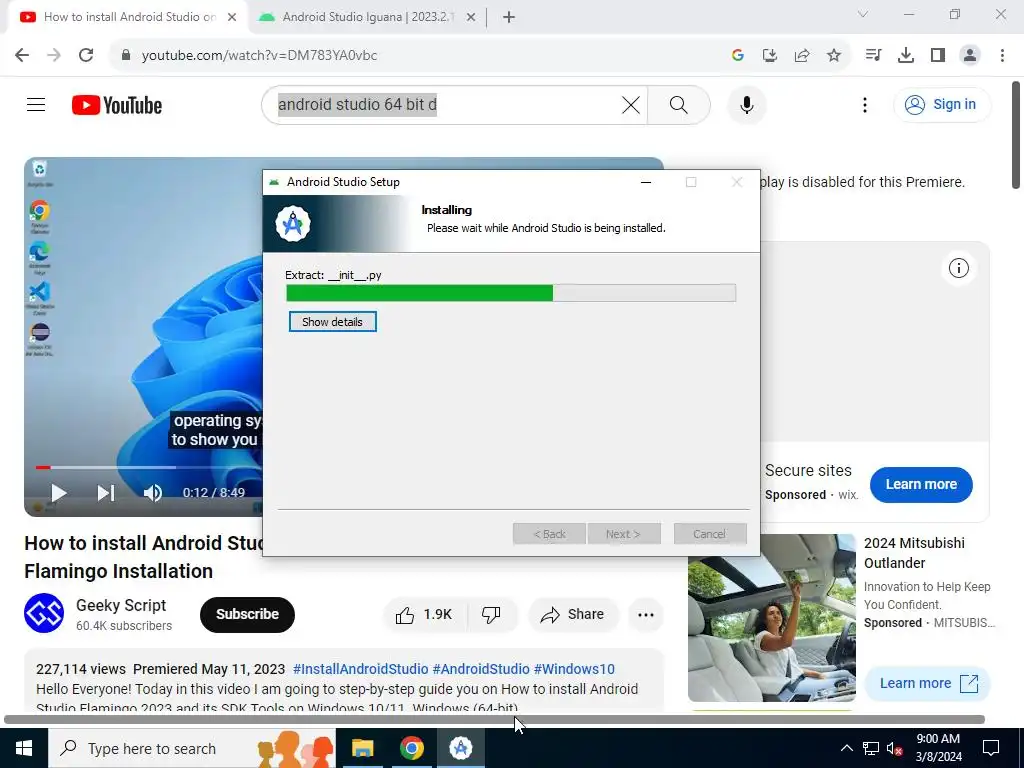Close the Android Studio Iguana tab

tap(471, 17)
